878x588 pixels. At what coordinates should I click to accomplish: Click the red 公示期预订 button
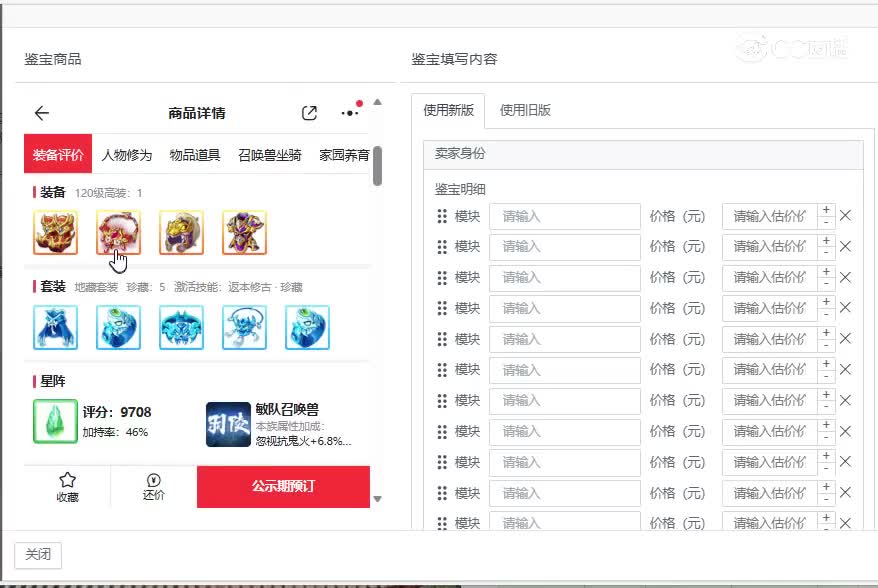tap(283, 487)
